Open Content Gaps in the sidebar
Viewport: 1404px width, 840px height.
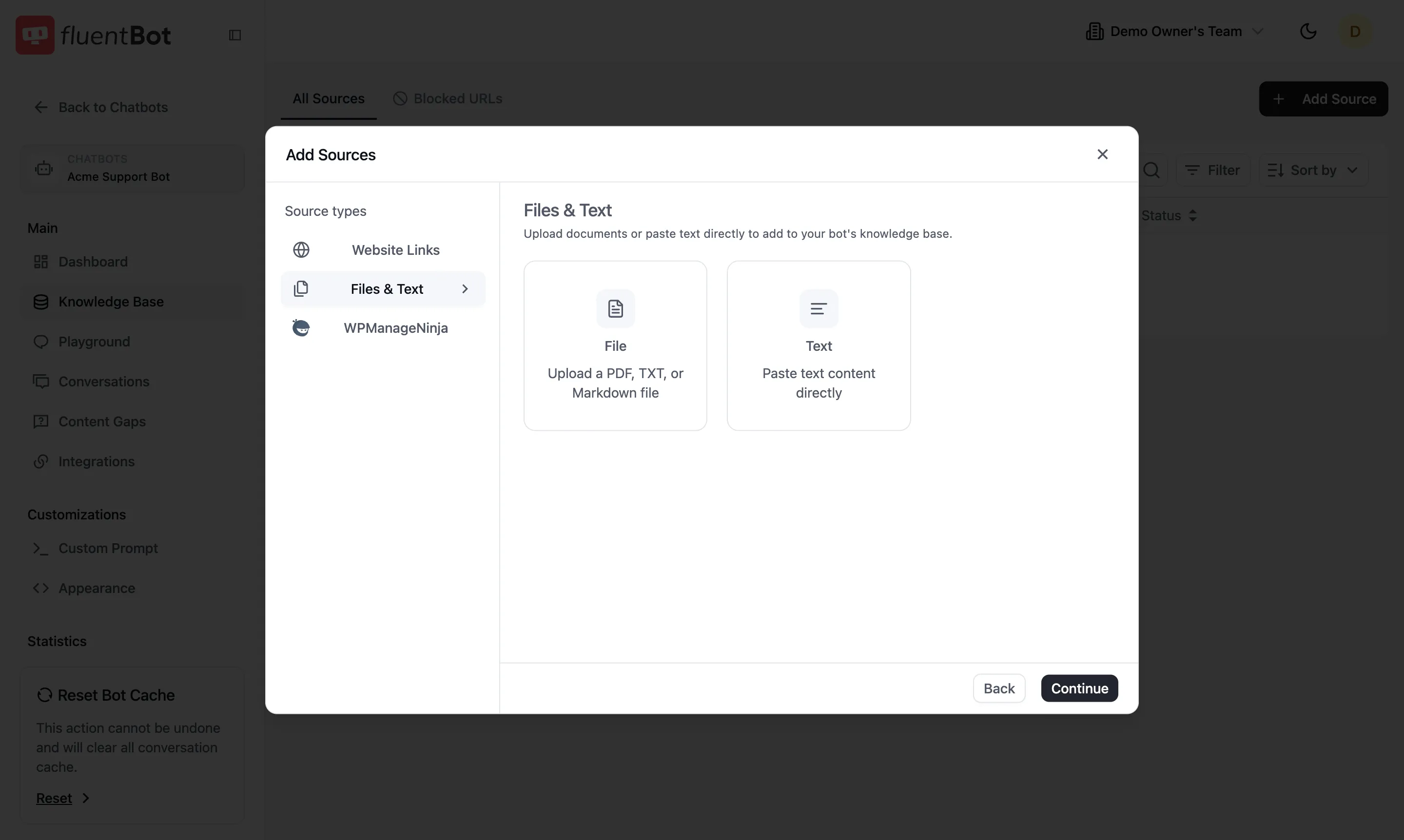[x=132, y=421]
